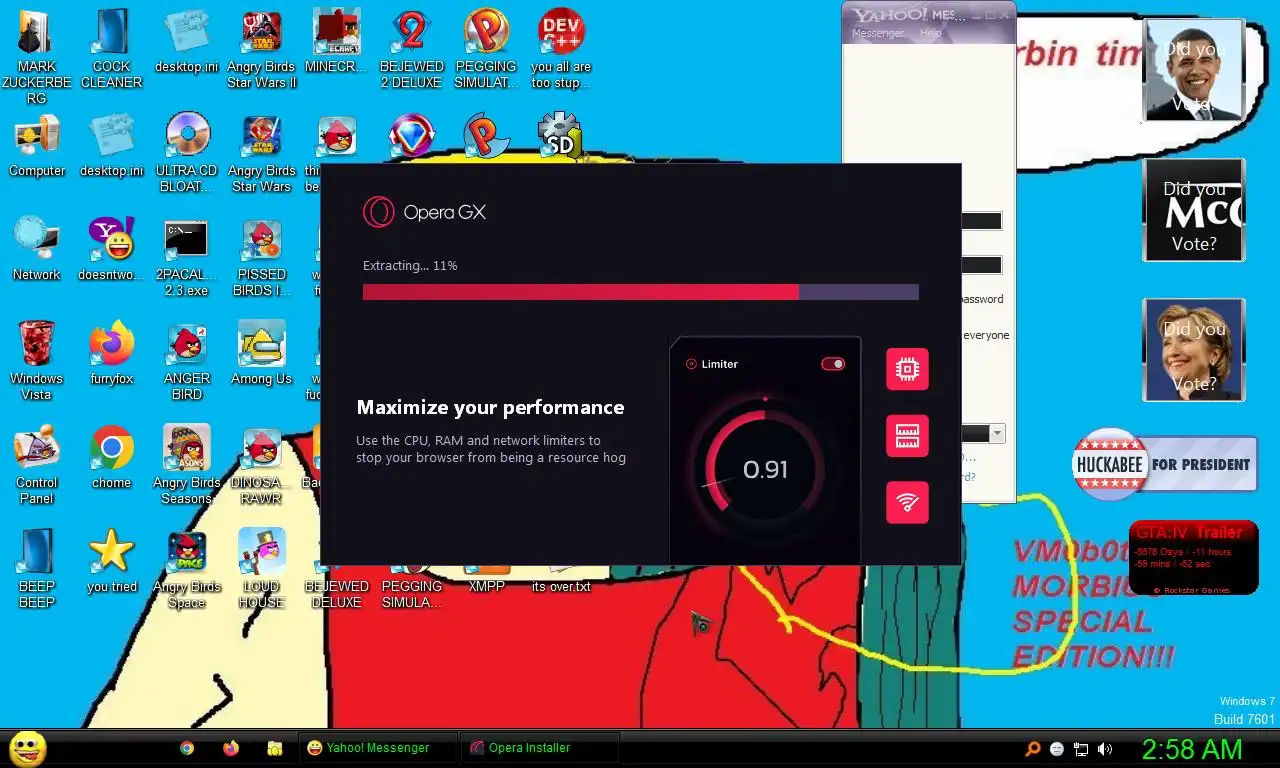The width and height of the screenshot is (1280, 768).
Task: Switch to Opera Installer taskbar button
Action: coord(539,748)
